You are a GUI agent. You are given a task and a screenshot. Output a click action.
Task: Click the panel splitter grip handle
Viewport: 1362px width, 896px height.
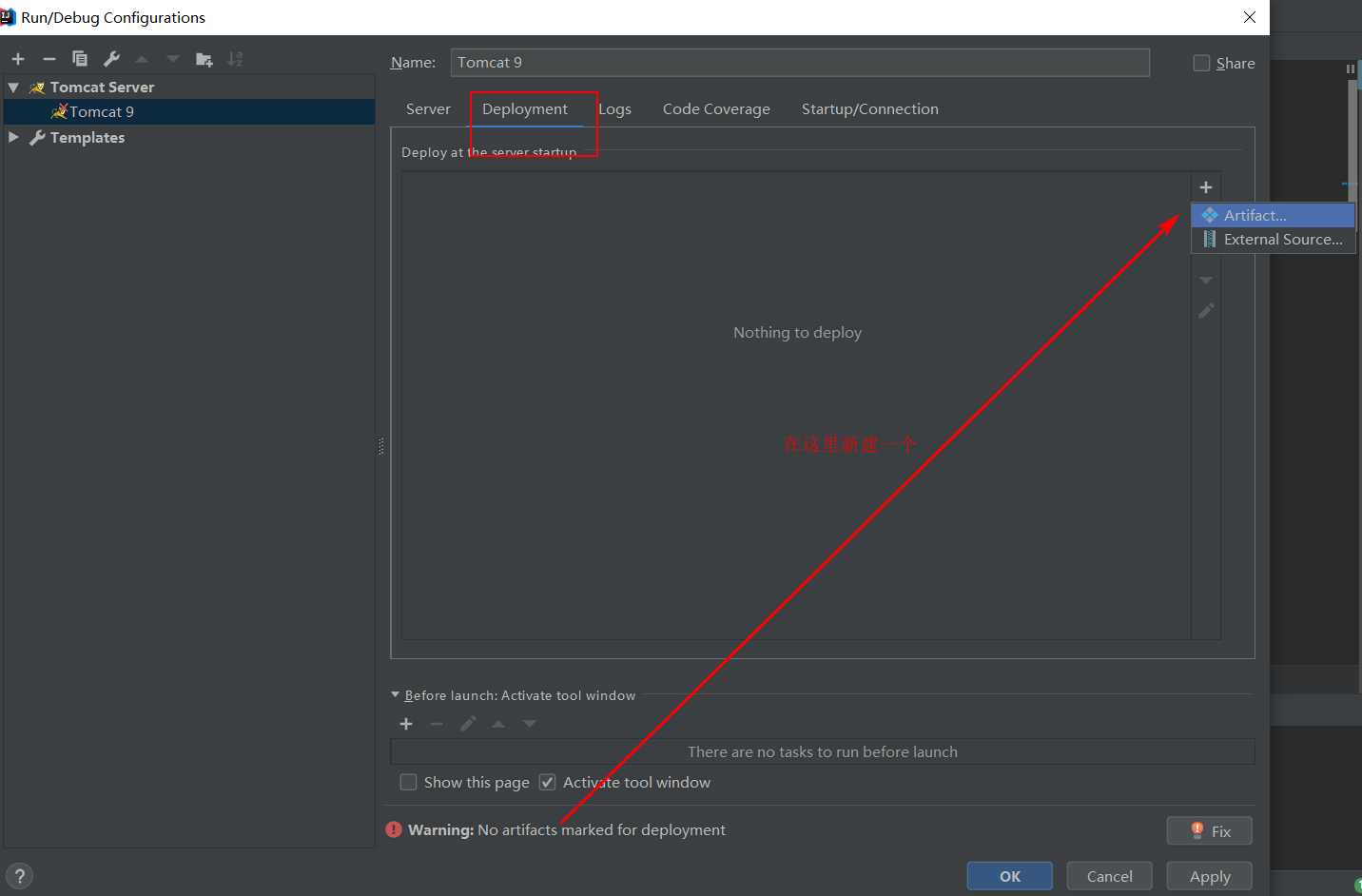pos(381,446)
